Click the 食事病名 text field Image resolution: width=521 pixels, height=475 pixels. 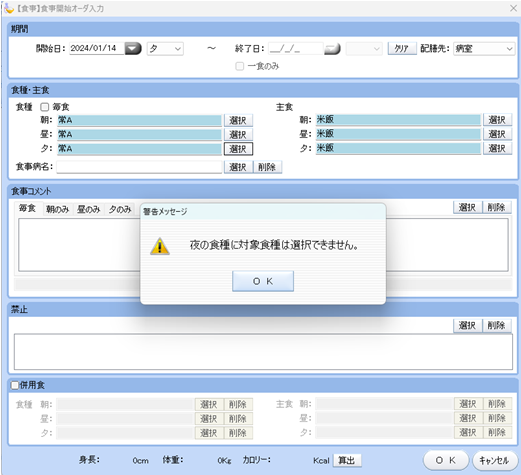(x=139, y=167)
